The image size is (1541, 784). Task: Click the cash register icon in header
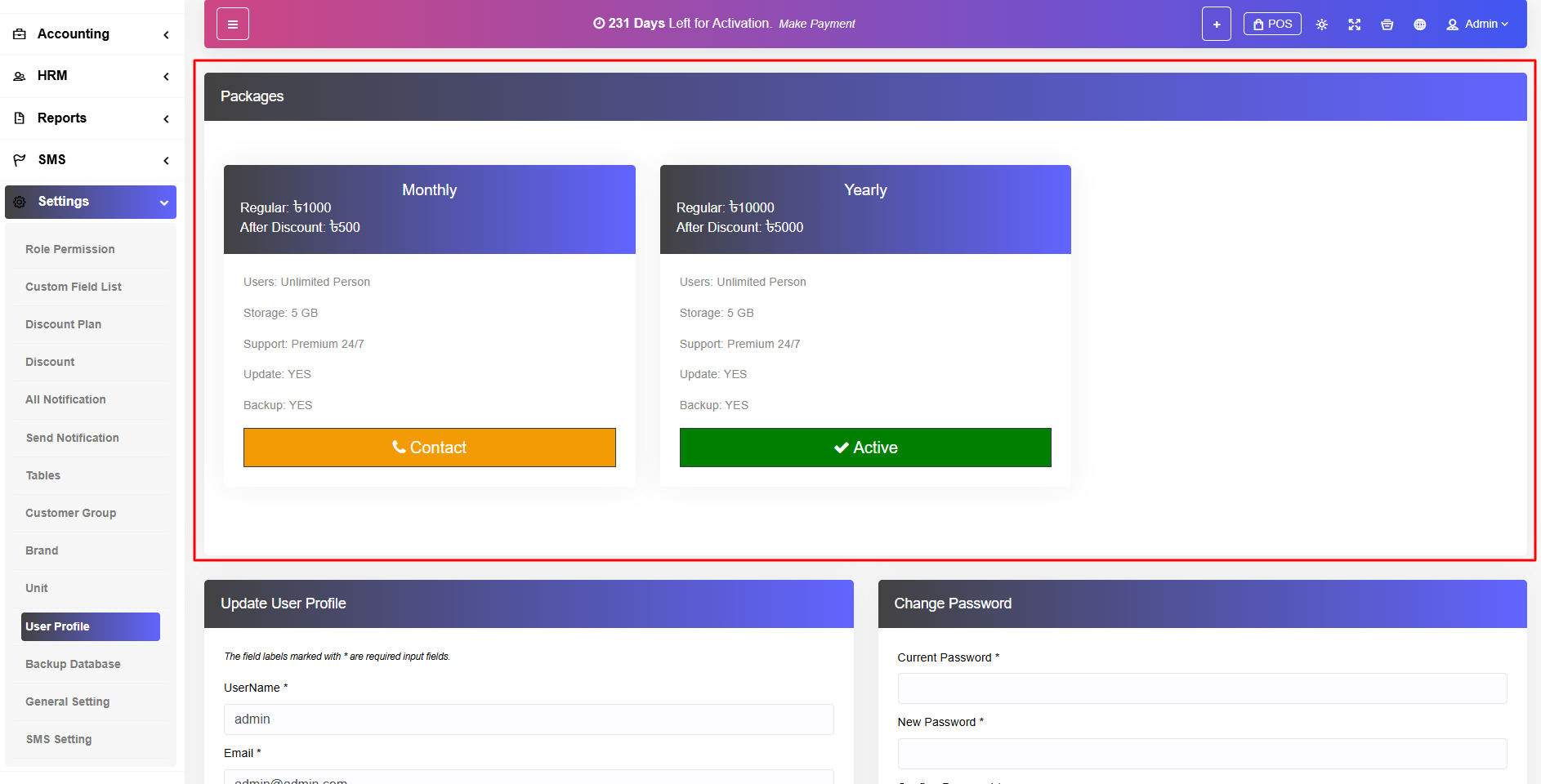pos(1387,24)
